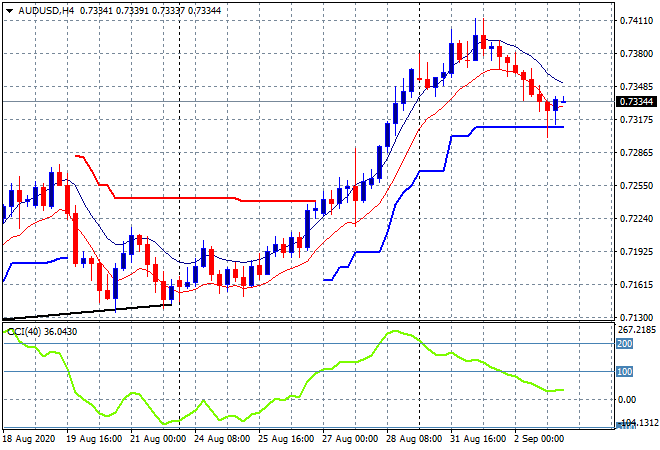The image size is (660, 450).
Task: Click the 19 Aug 16:00 time label
Action: [94, 439]
